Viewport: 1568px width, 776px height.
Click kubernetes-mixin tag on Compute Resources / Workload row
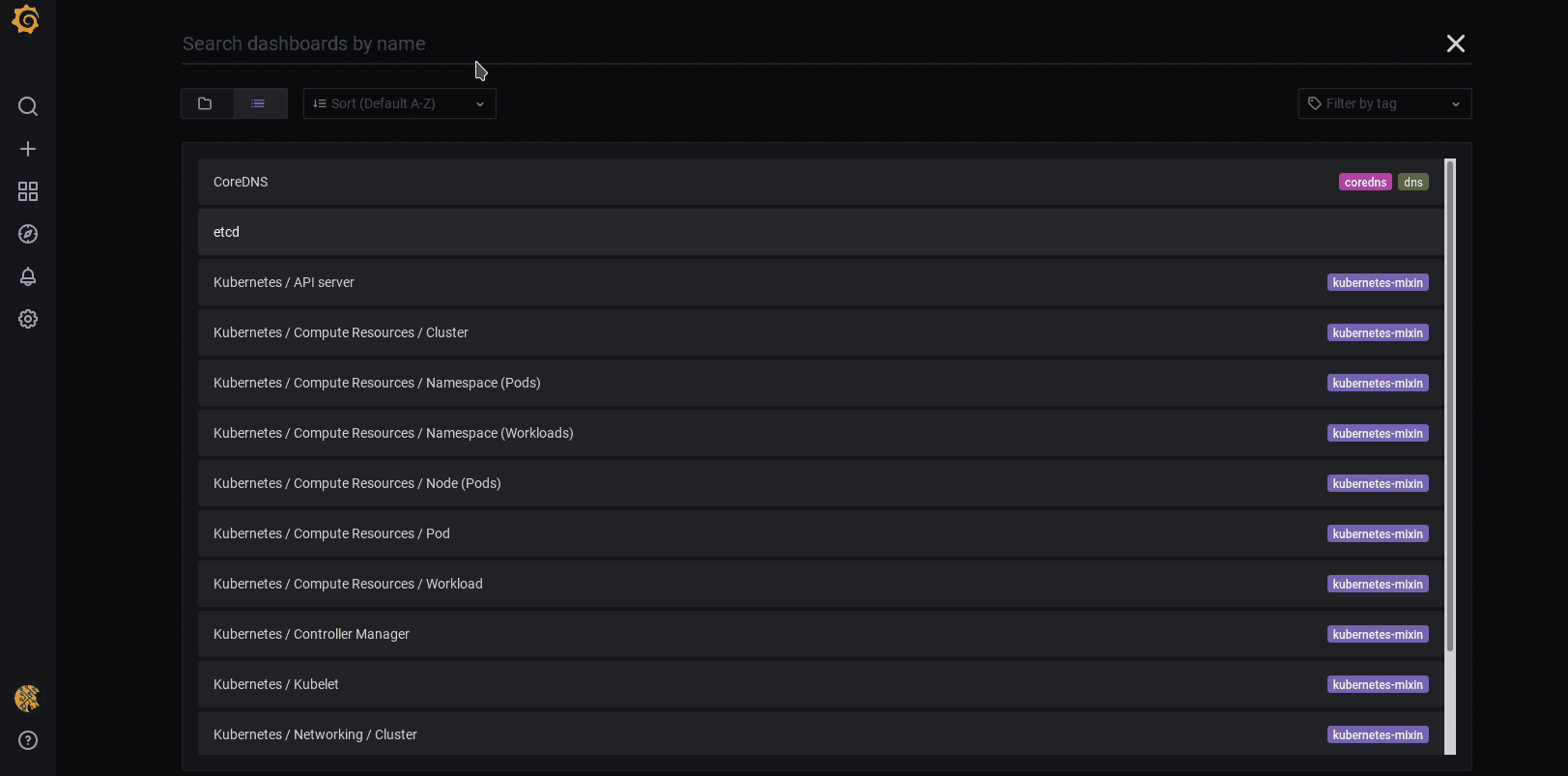click(x=1378, y=584)
